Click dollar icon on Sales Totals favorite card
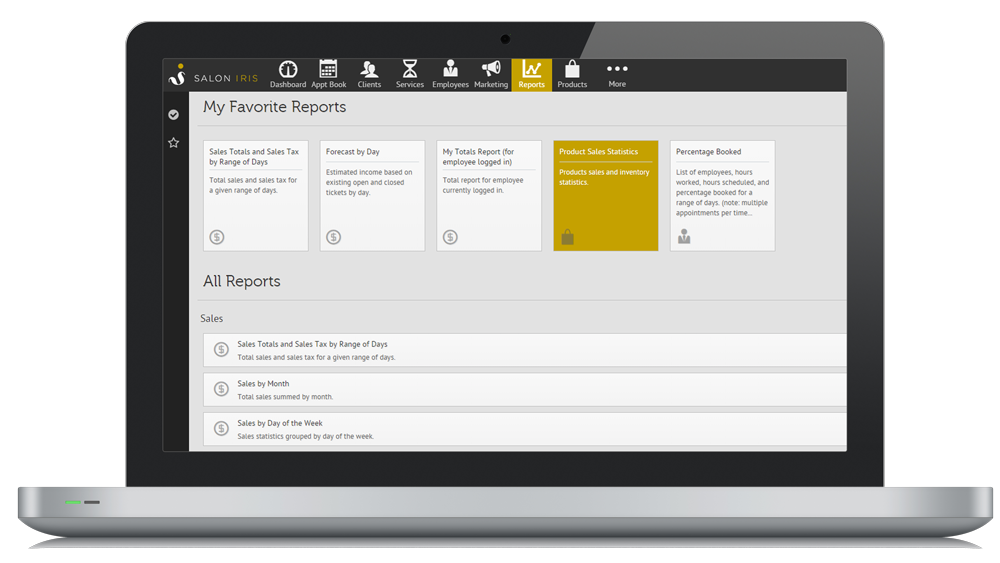 (217, 237)
